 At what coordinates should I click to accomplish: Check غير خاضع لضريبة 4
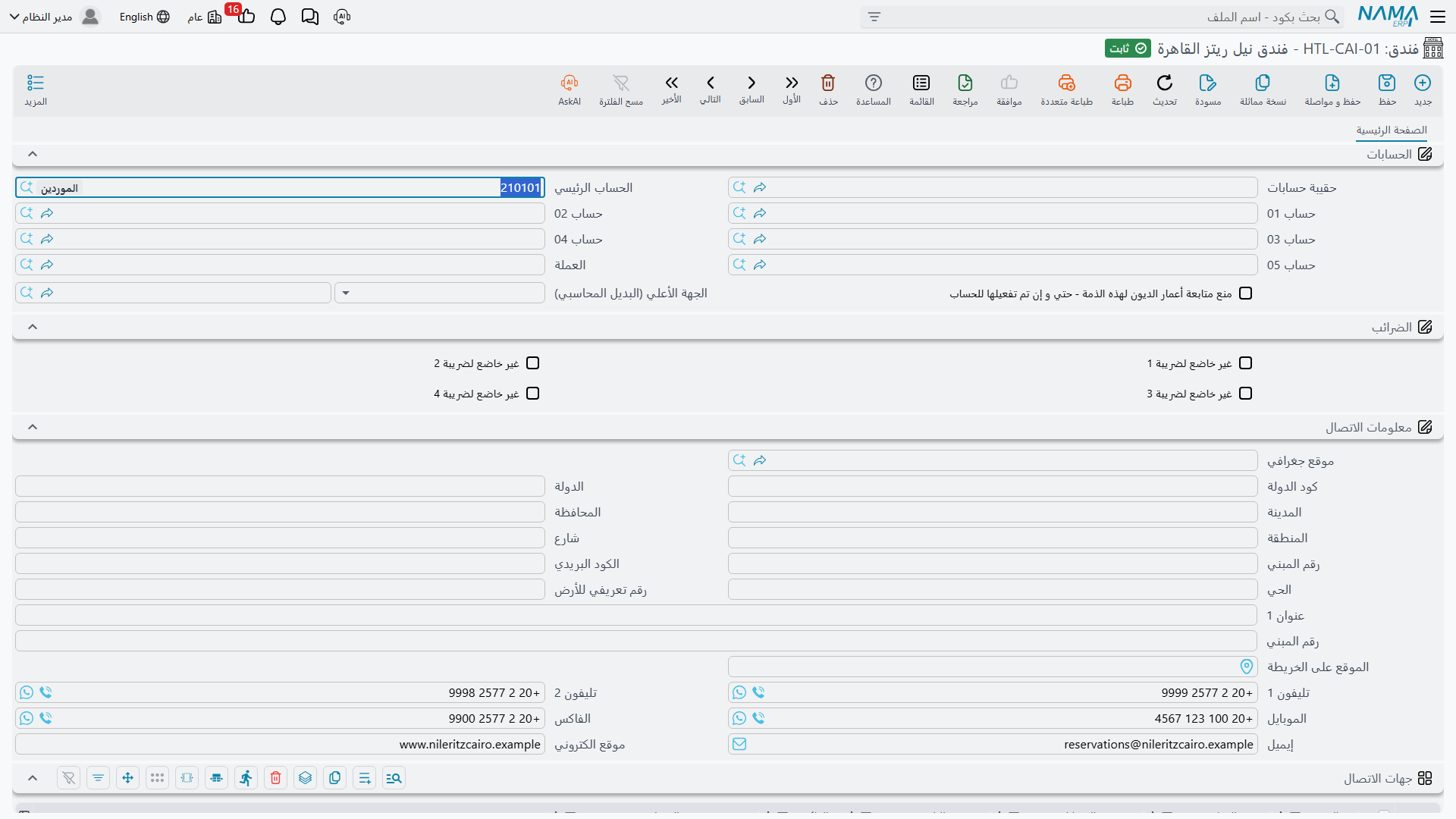pyautogui.click(x=532, y=394)
